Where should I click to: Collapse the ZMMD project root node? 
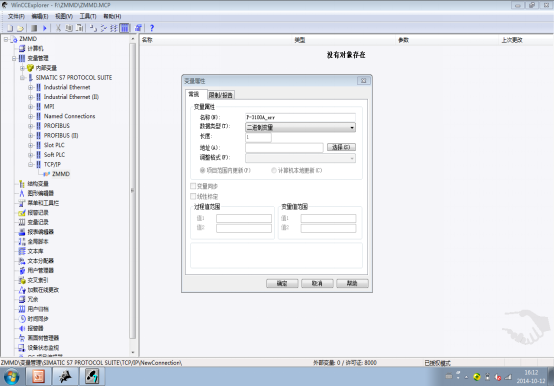click(x=6, y=39)
